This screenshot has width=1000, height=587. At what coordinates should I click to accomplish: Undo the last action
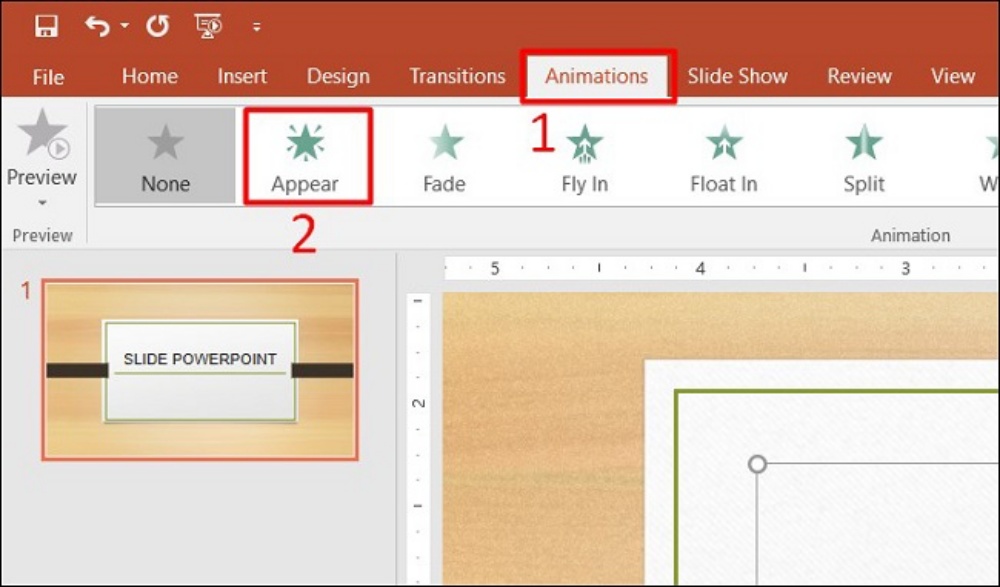[x=98, y=26]
